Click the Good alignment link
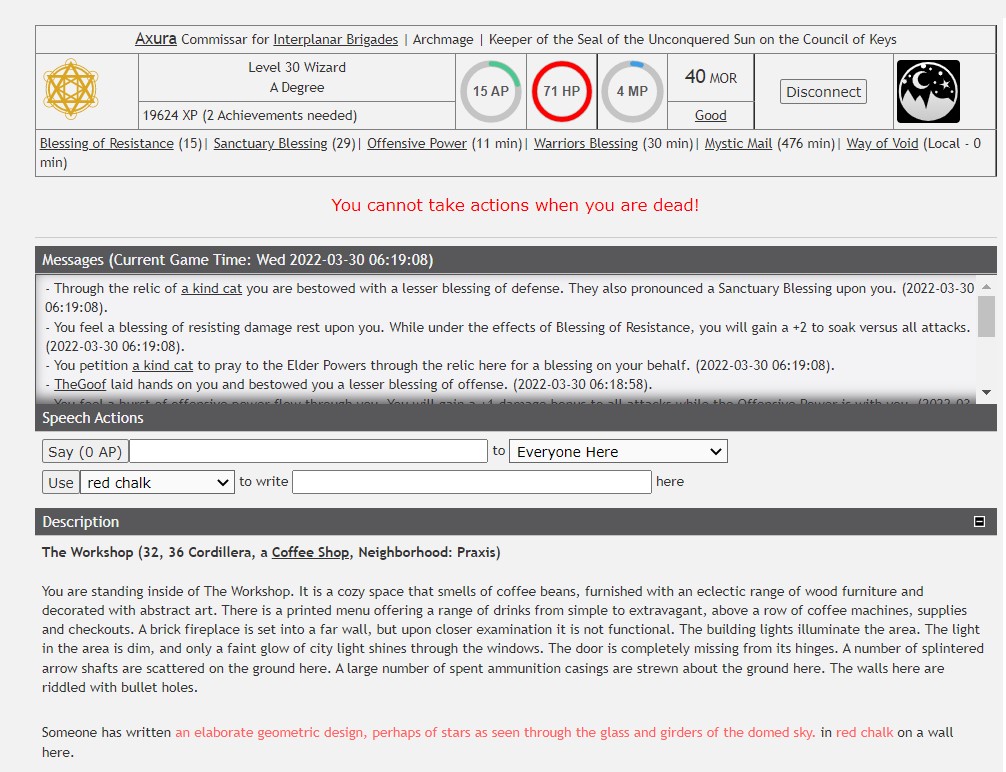 pos(710,115)
